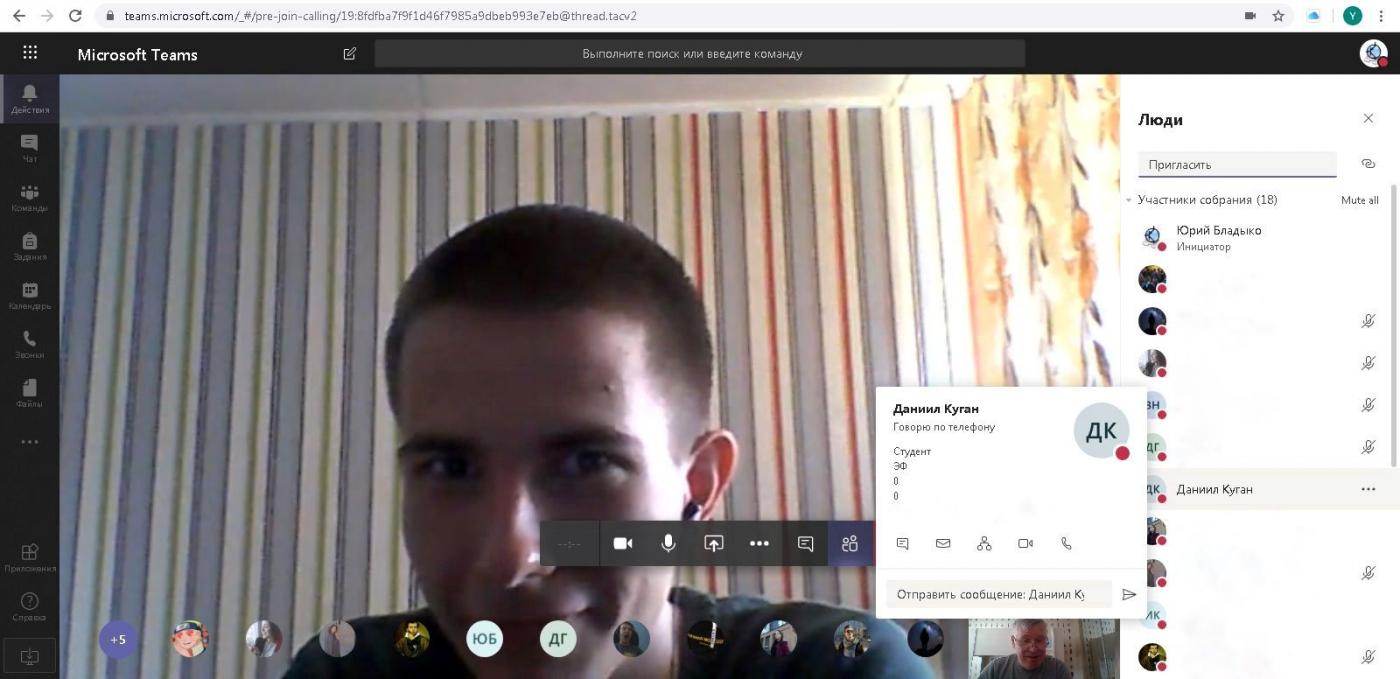Viewport: 1400px width, 679px height.
Task: Hide the participants panel via toolbar icon
Action: 850,543
